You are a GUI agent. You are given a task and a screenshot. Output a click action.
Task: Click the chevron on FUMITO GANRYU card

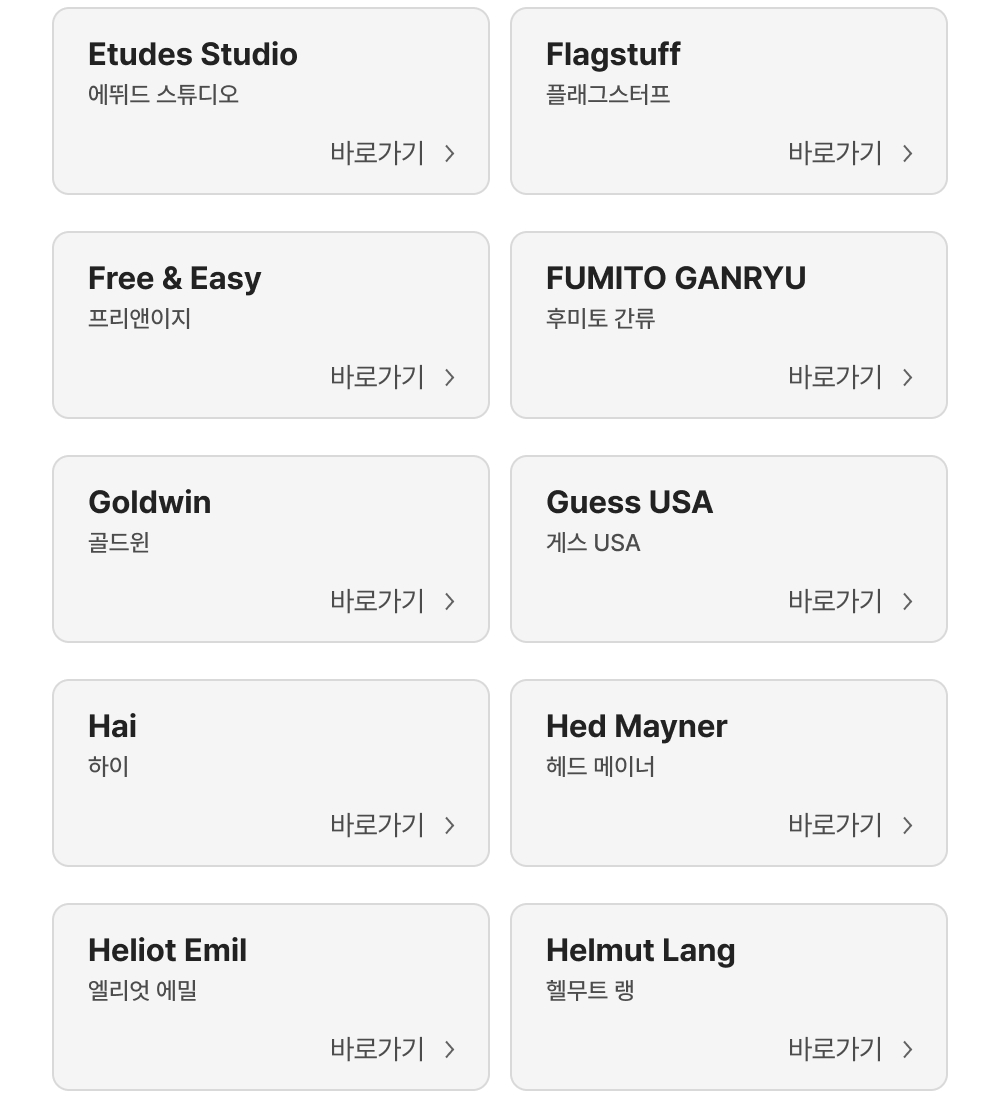click(x=908, y=377)
